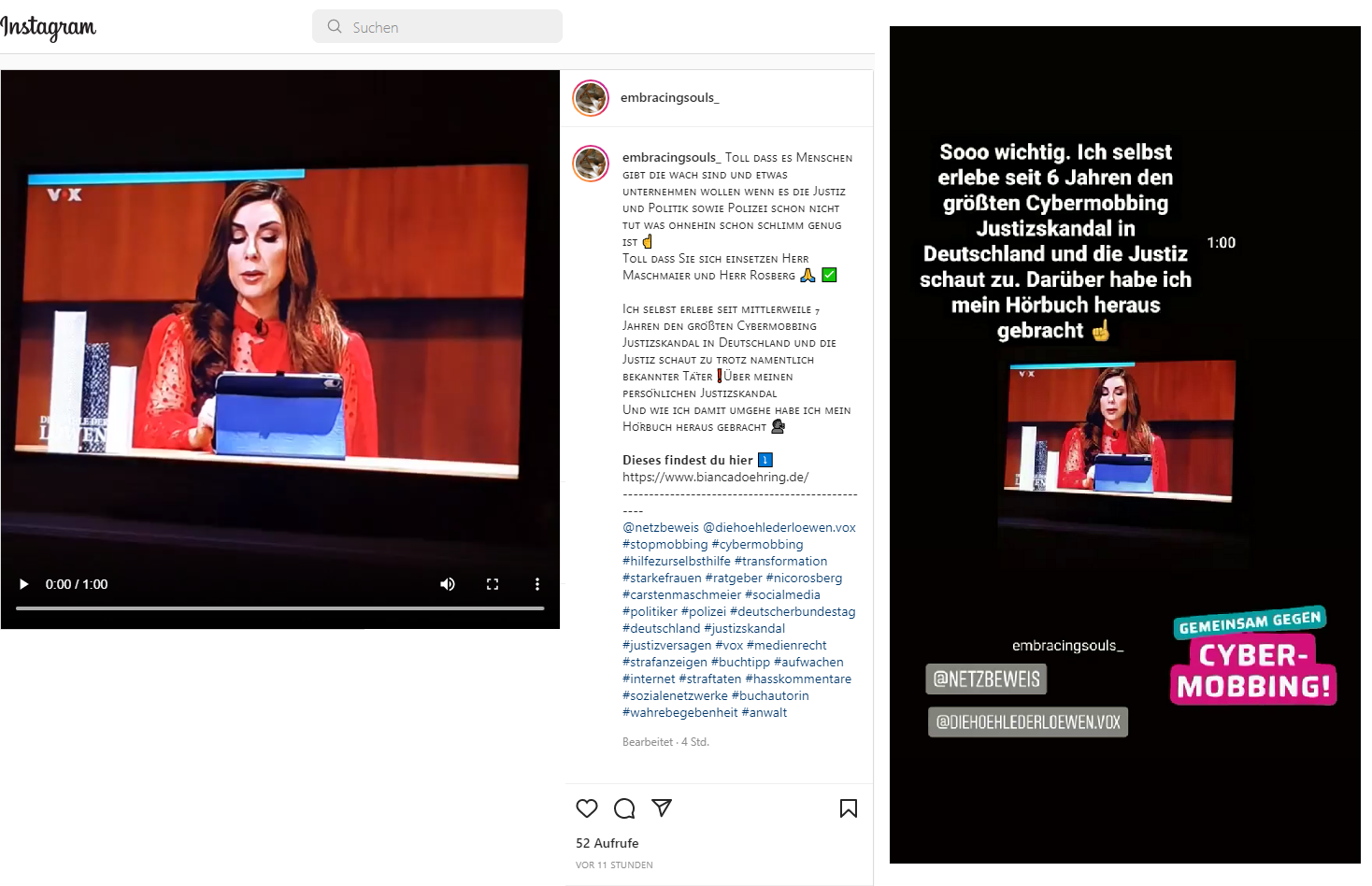Open the #starkefrauen hashtag

[662, 578]
